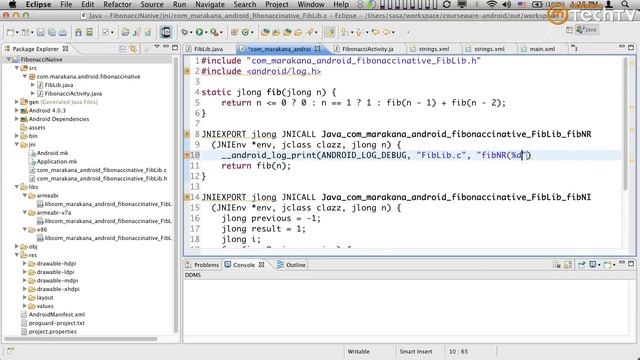Collapse the jni folder
640x360 pixels.
click(17, 144)
